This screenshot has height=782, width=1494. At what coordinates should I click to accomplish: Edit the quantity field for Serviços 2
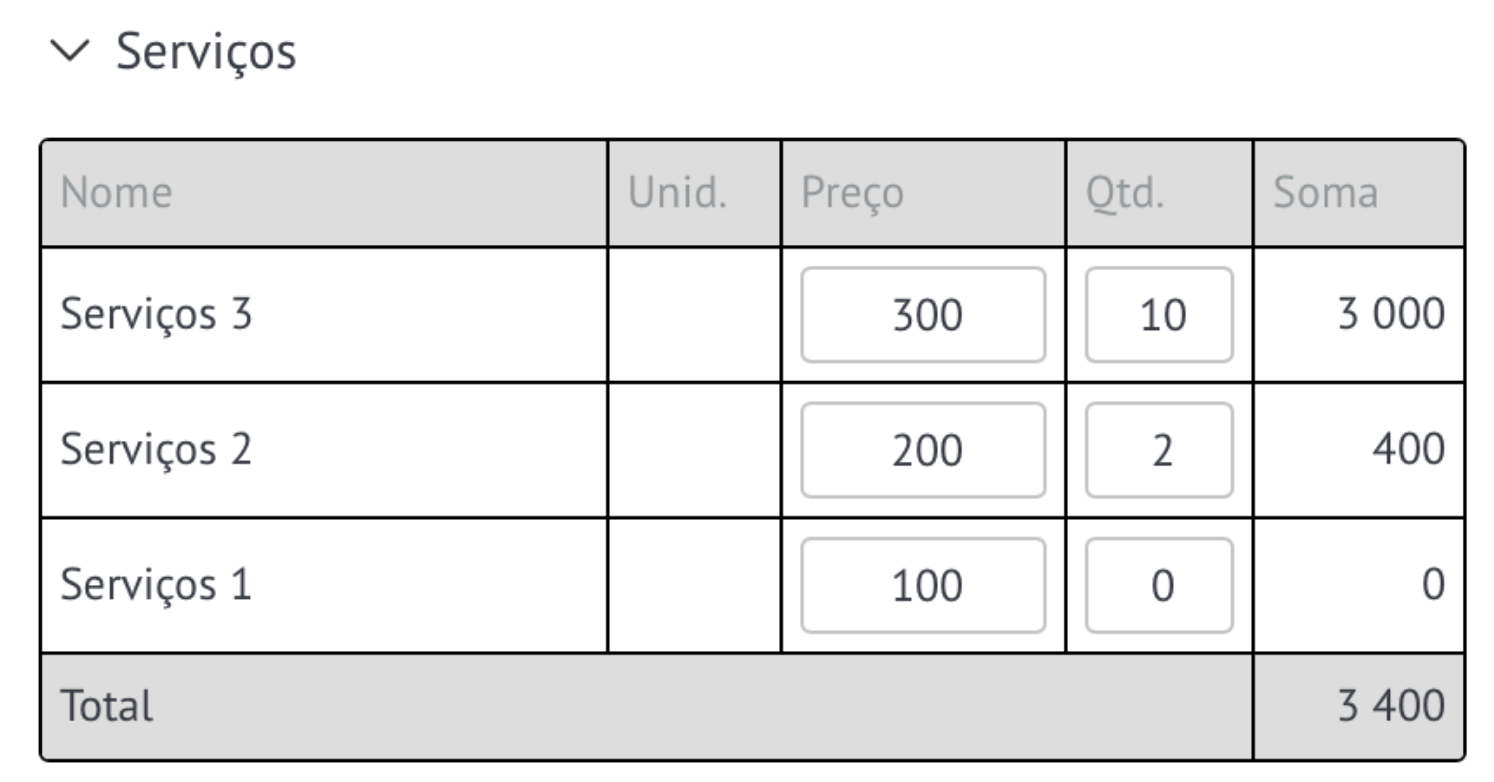[1159, 450]
